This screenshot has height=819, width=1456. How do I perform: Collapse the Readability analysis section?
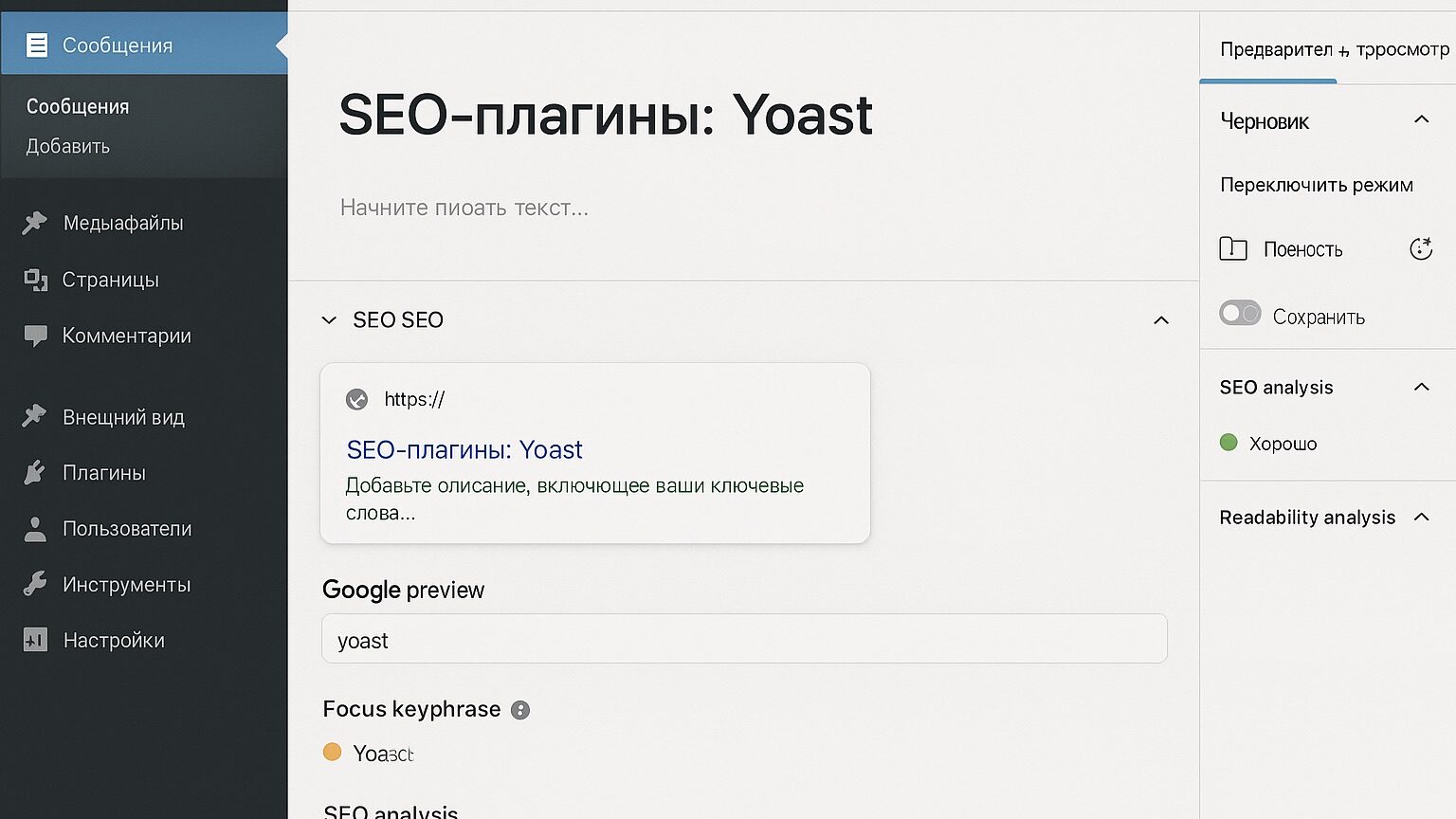click(x=1421, y=517)
